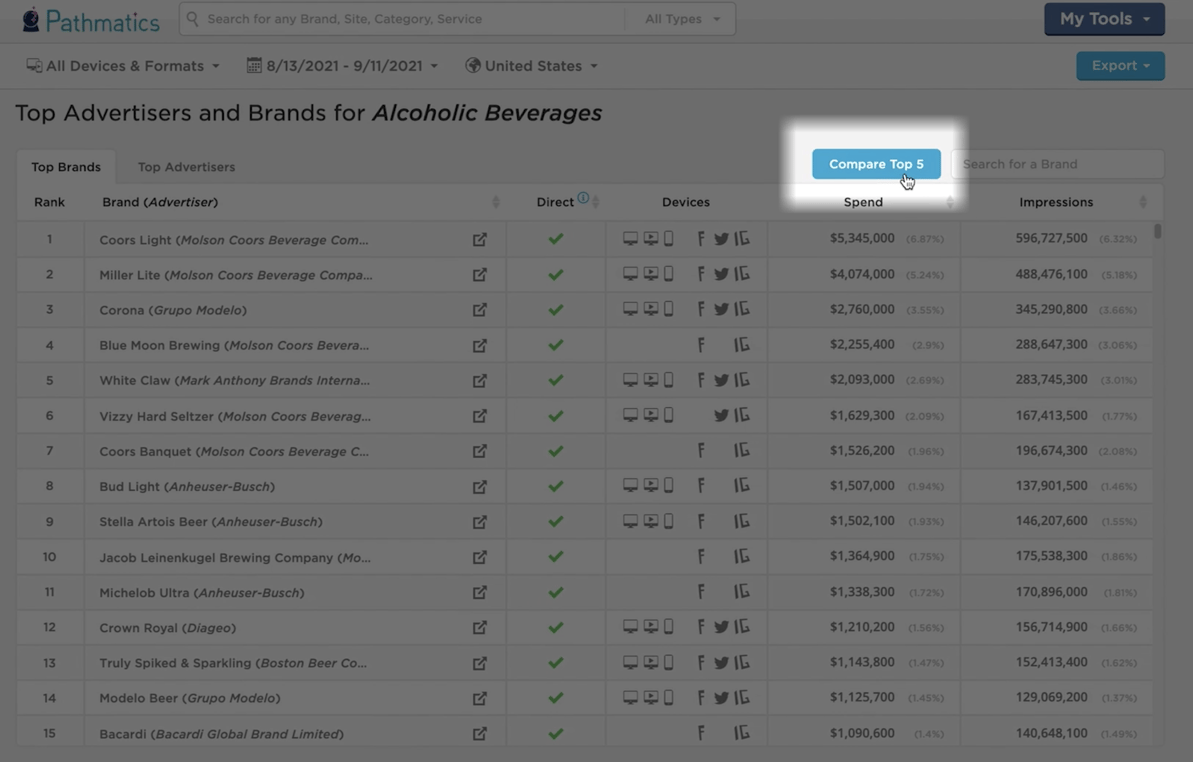Sort by Impressions column arrows
Image resolution: width=1193 pixels, height=762 pixels.
coord(1143,202)
